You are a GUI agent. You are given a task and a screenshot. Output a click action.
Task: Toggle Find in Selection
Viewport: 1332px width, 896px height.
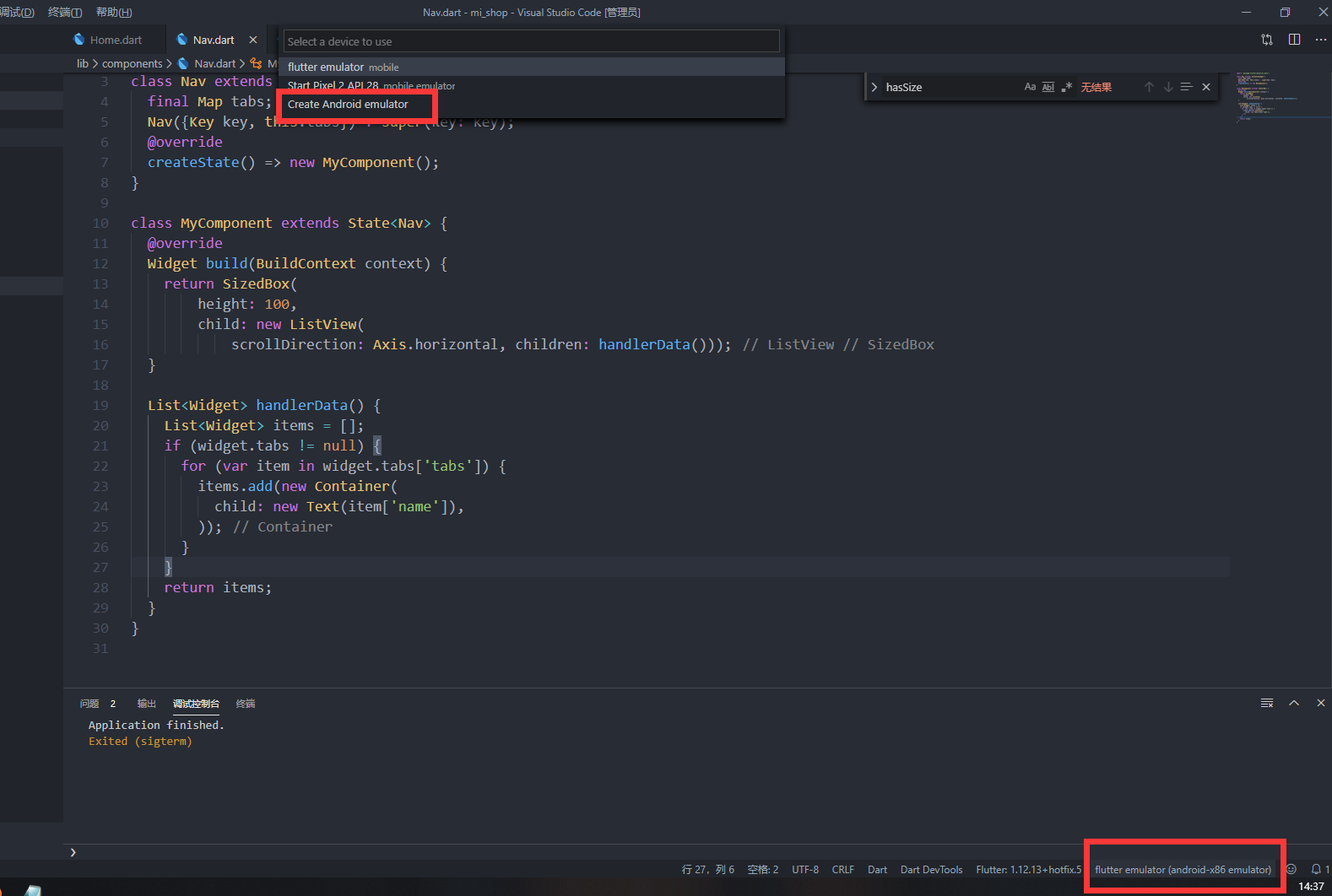tap(1186, 87)
